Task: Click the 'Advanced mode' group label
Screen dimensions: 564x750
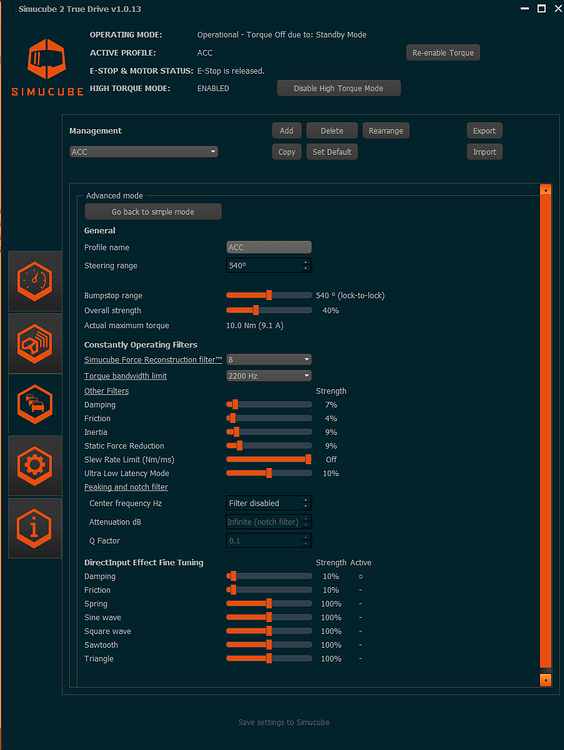Action: [x=114, y=196]
